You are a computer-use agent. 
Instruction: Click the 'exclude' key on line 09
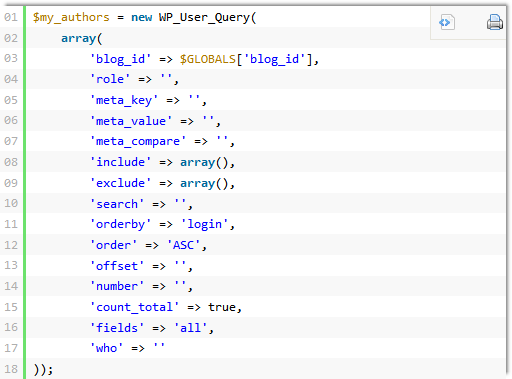[120, 183]
